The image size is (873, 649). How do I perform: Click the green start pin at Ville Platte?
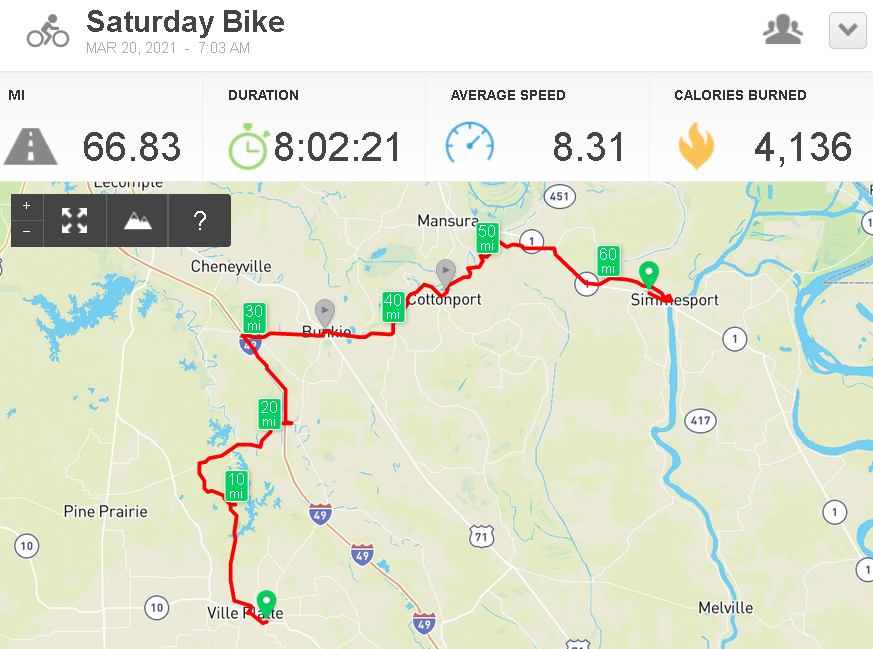[266, 604]
